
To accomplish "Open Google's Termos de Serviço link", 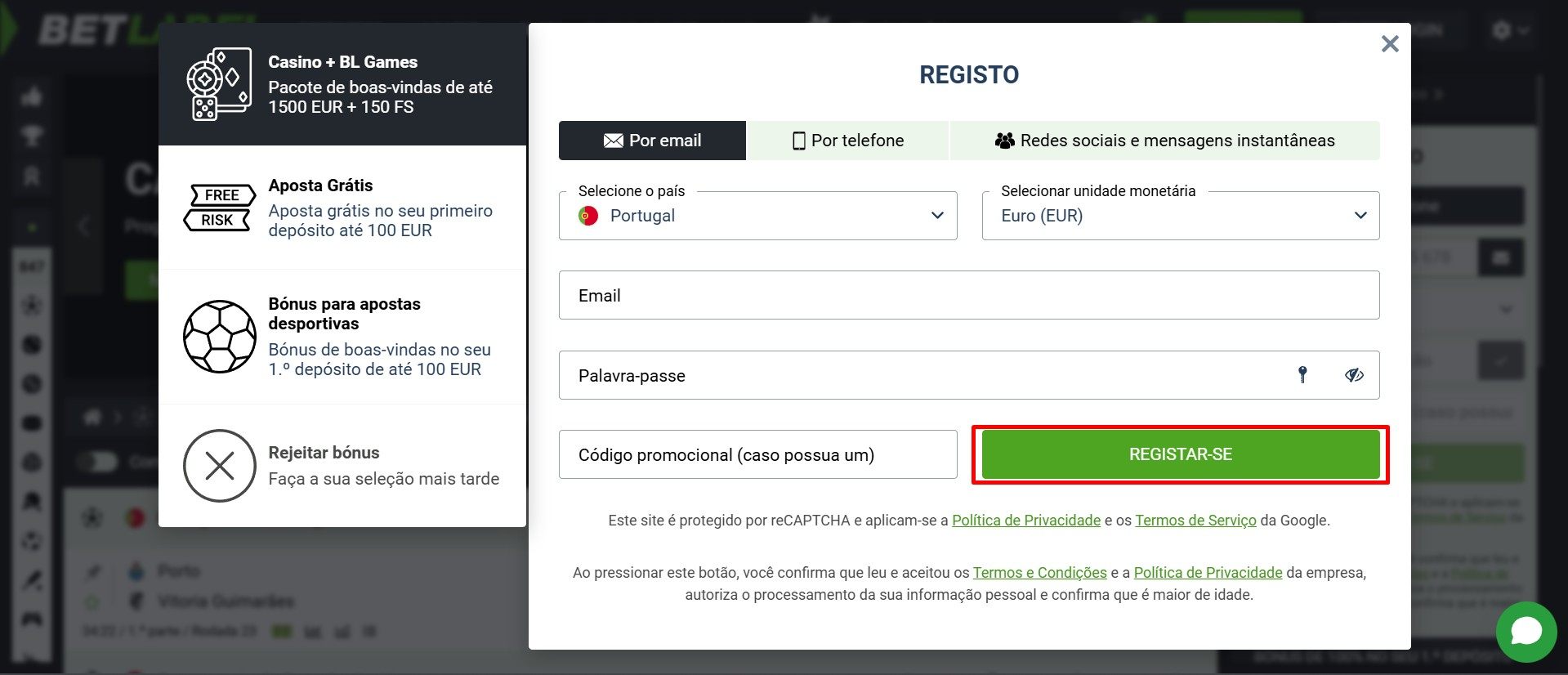I will (1195, 521).
